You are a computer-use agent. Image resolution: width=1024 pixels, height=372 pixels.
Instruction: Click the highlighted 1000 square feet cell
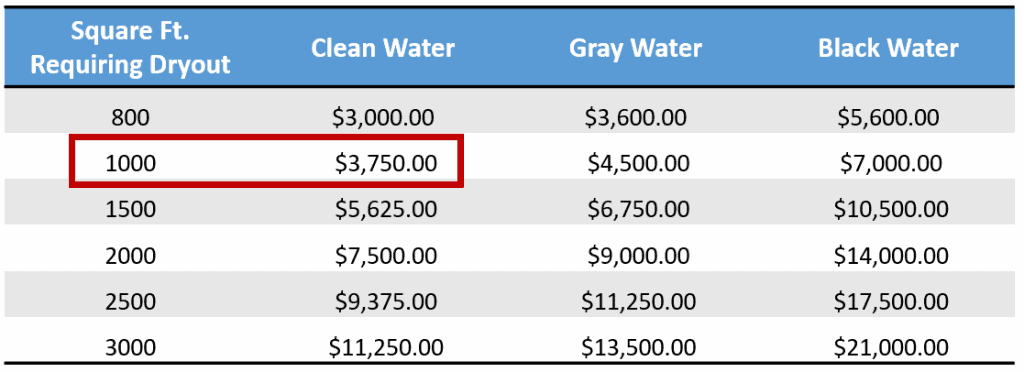[130, 163]
